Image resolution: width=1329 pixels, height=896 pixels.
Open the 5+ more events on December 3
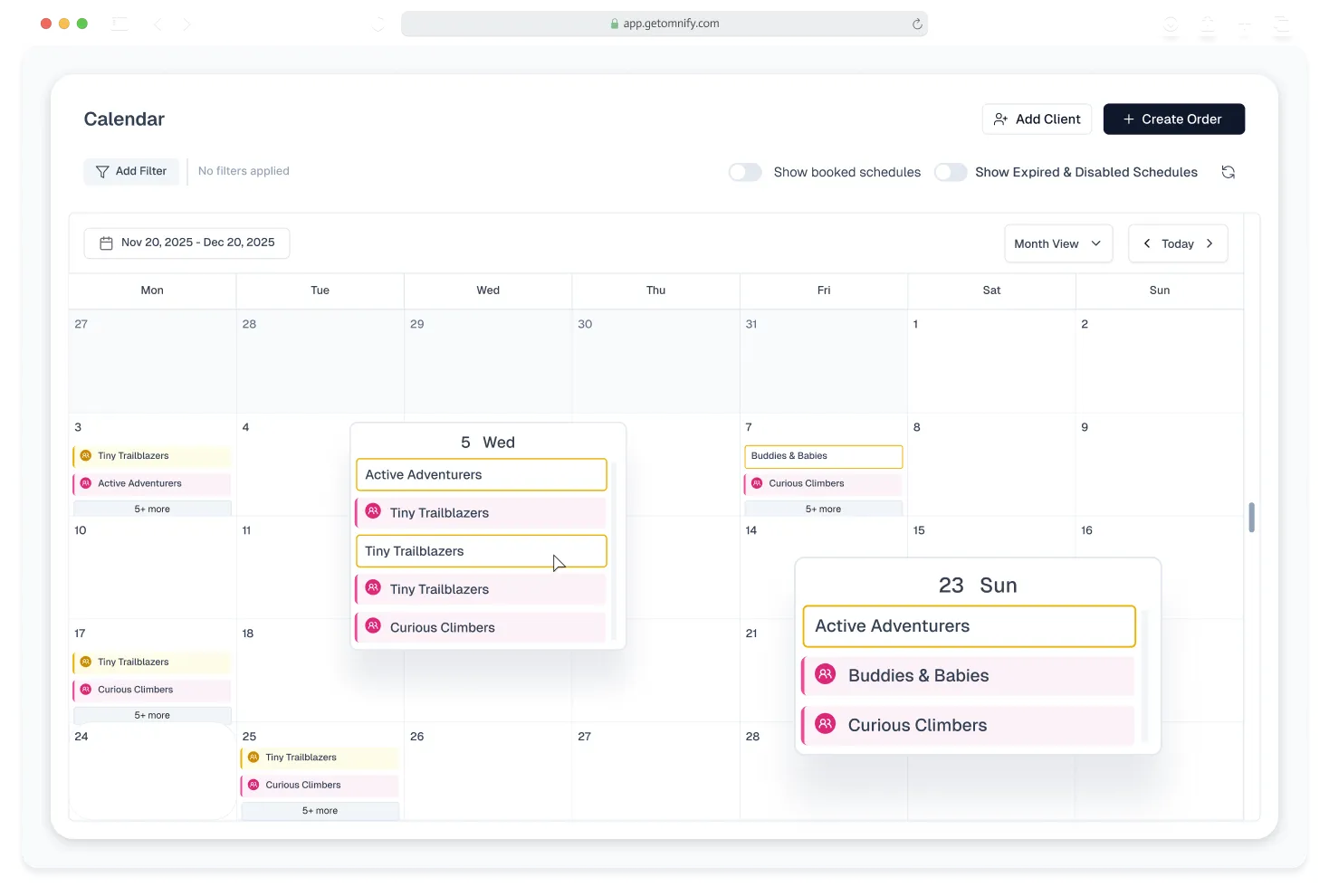pyautogui.click(x=151, y=509)
